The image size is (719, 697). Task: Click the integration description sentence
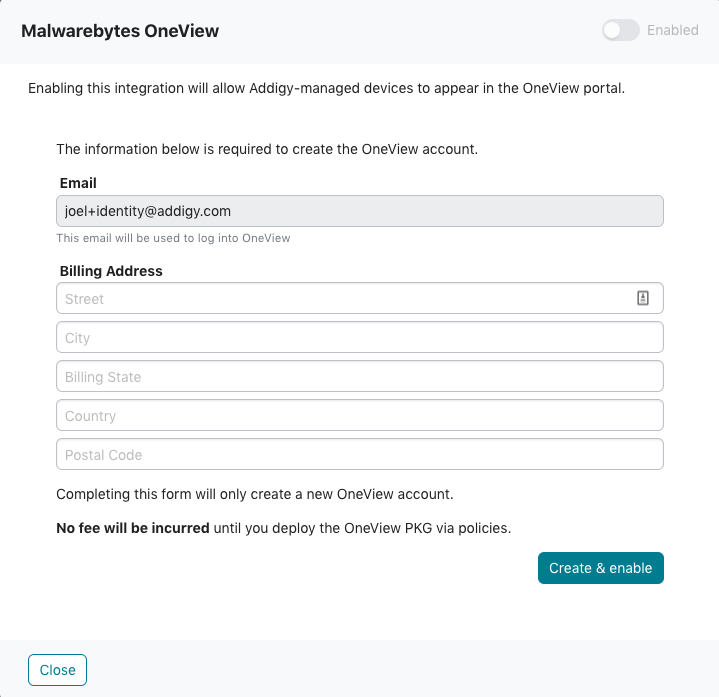click(x=326, y=88)
